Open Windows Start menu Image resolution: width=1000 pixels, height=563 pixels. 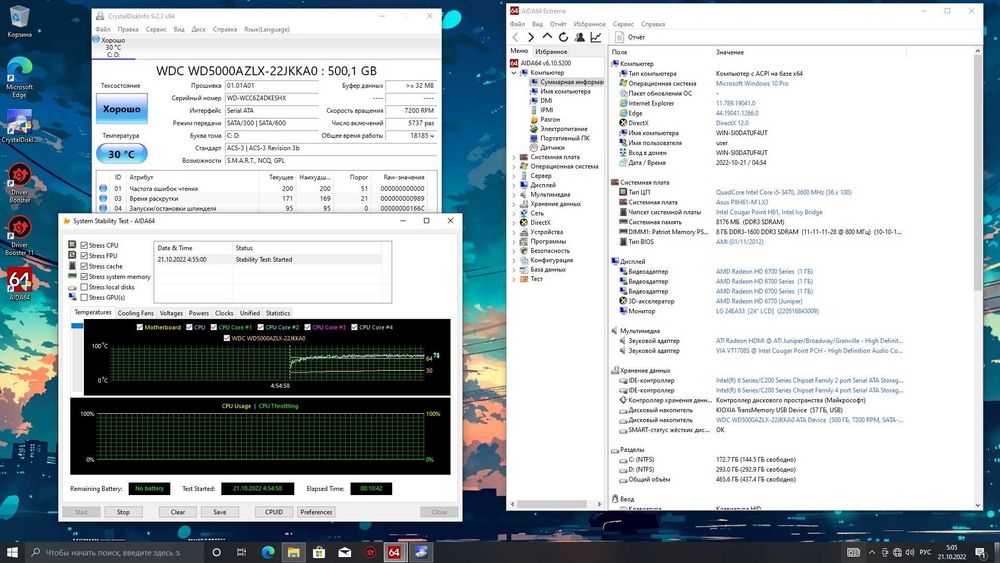[12, 552]
